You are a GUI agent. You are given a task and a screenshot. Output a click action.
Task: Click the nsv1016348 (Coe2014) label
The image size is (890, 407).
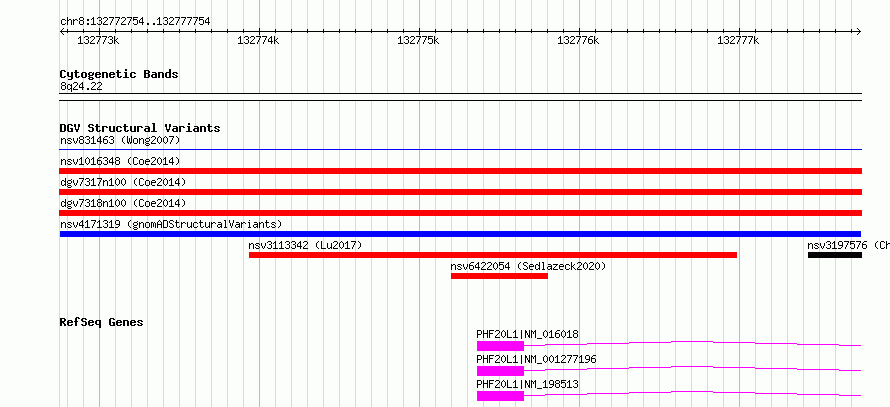click(120, 161)
